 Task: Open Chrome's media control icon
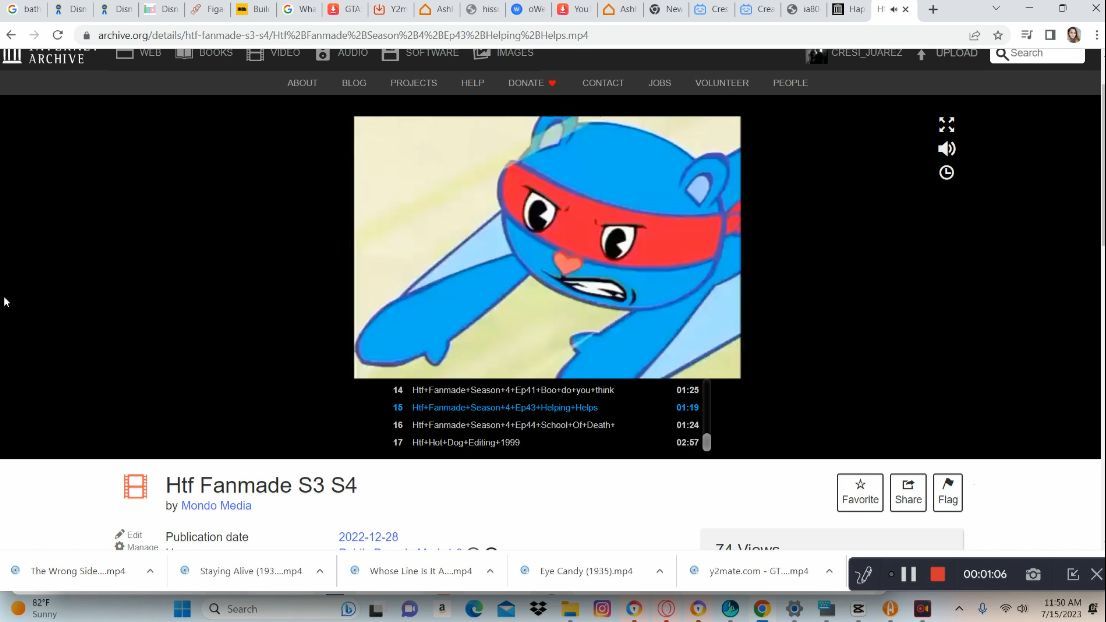tap(1026, 35)
